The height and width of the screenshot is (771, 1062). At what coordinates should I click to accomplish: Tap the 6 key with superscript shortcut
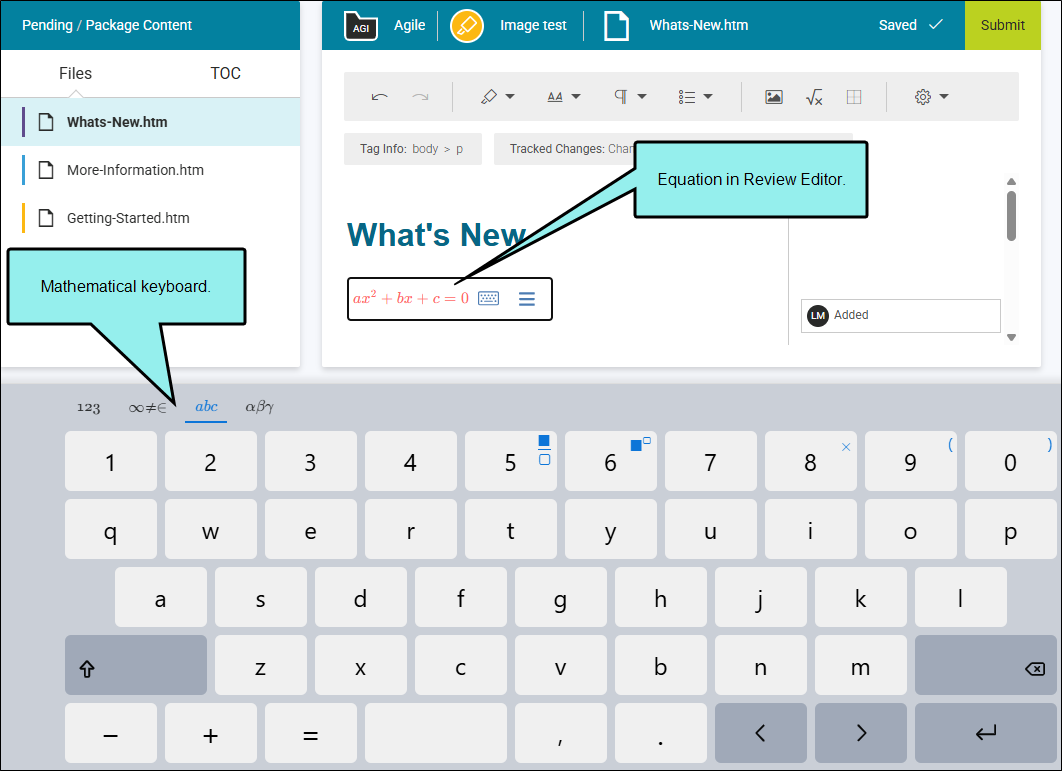pos(611,461)
